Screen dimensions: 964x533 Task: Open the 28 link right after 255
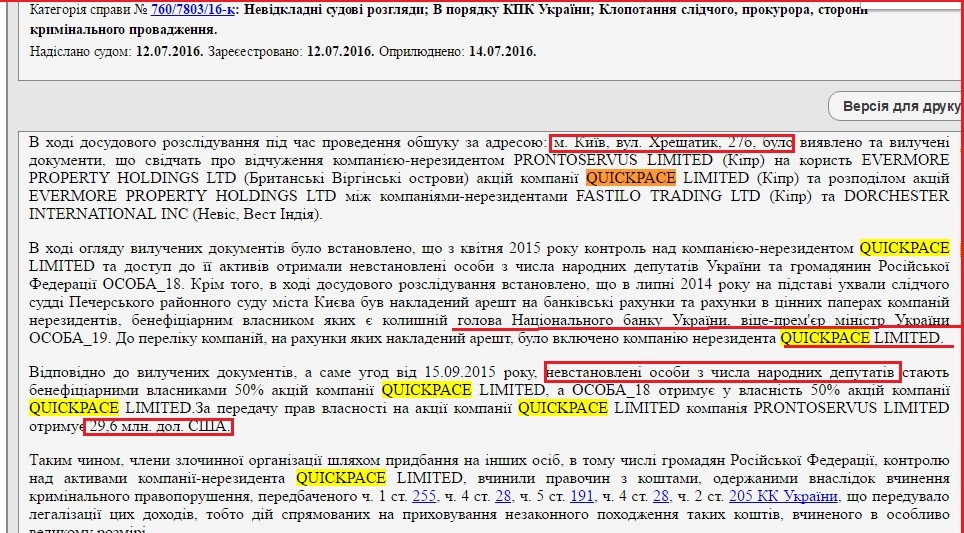coord(503,496)
